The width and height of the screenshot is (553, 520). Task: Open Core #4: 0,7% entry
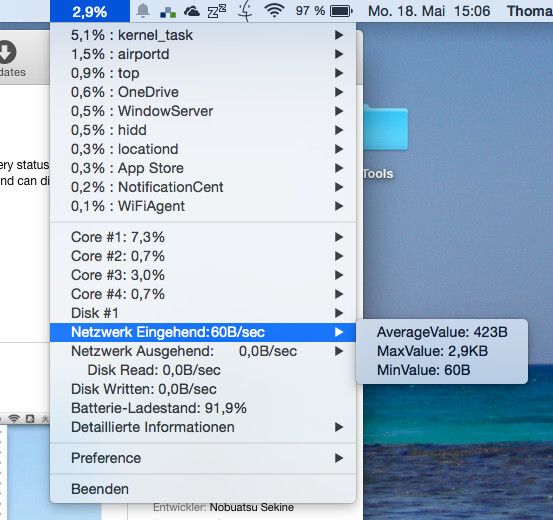click(x=203, y=294)
